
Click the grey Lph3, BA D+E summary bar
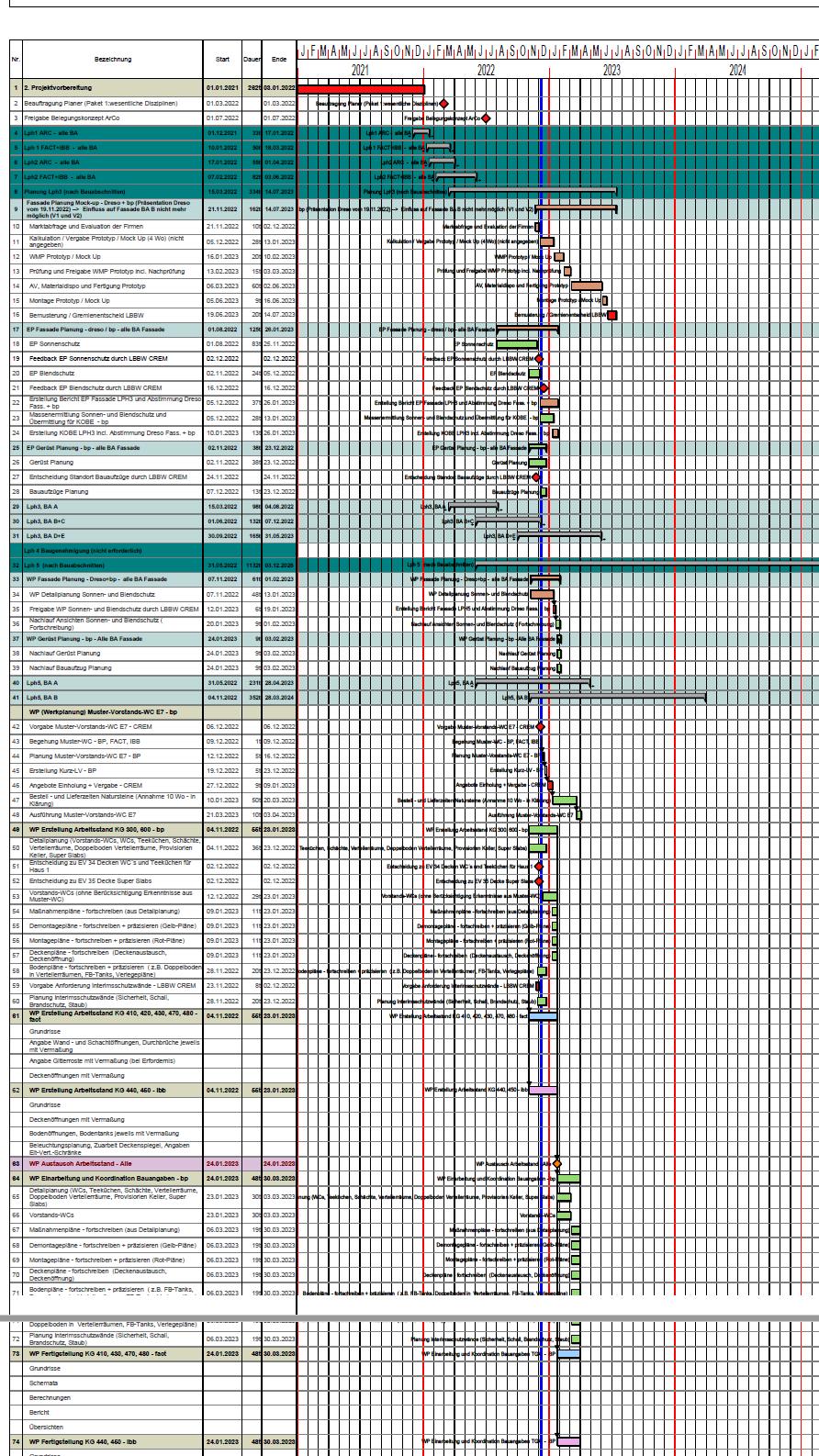tap(560, 534)
